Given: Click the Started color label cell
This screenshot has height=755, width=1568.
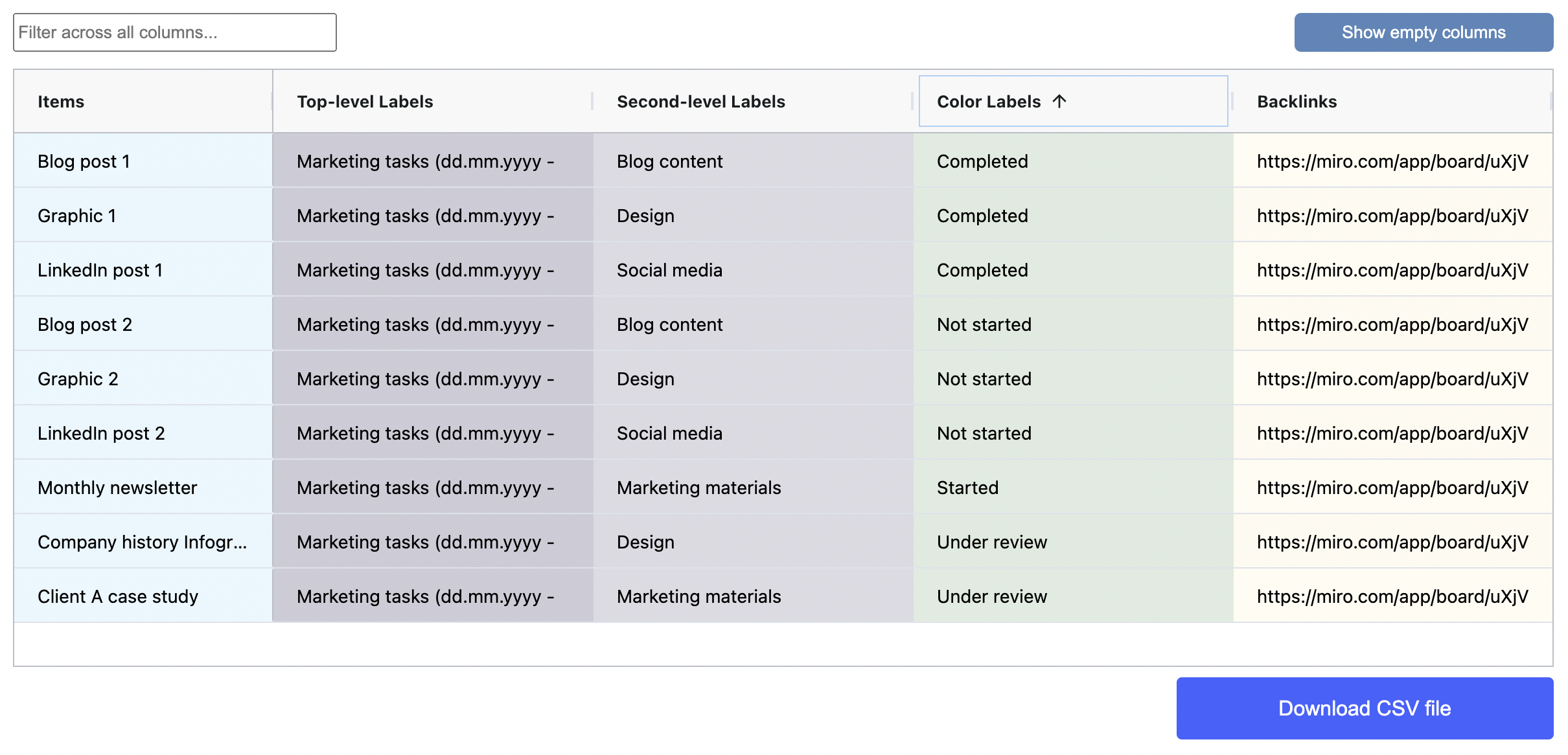Looking at the screenshot, I should [x=967, y=488].
